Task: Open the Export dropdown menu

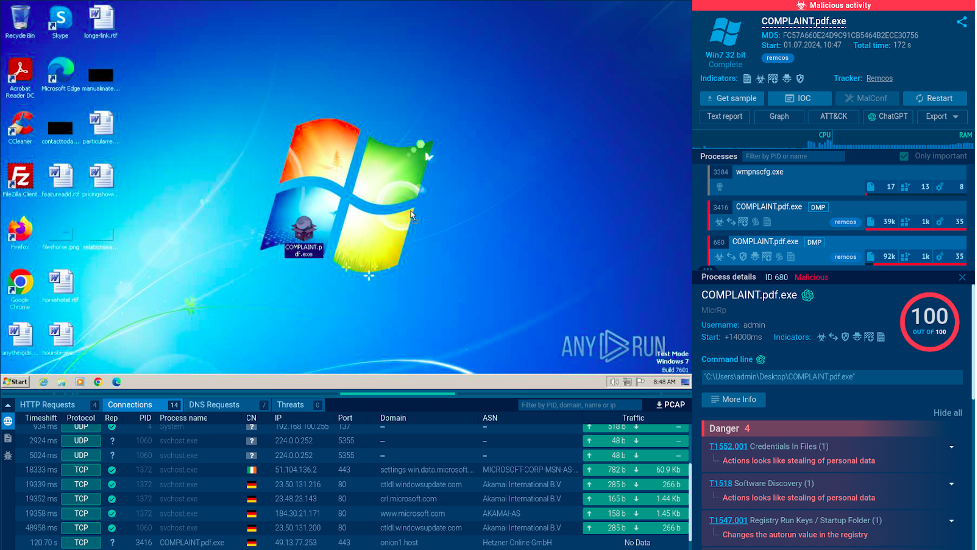Action: [x=941, y=116]
